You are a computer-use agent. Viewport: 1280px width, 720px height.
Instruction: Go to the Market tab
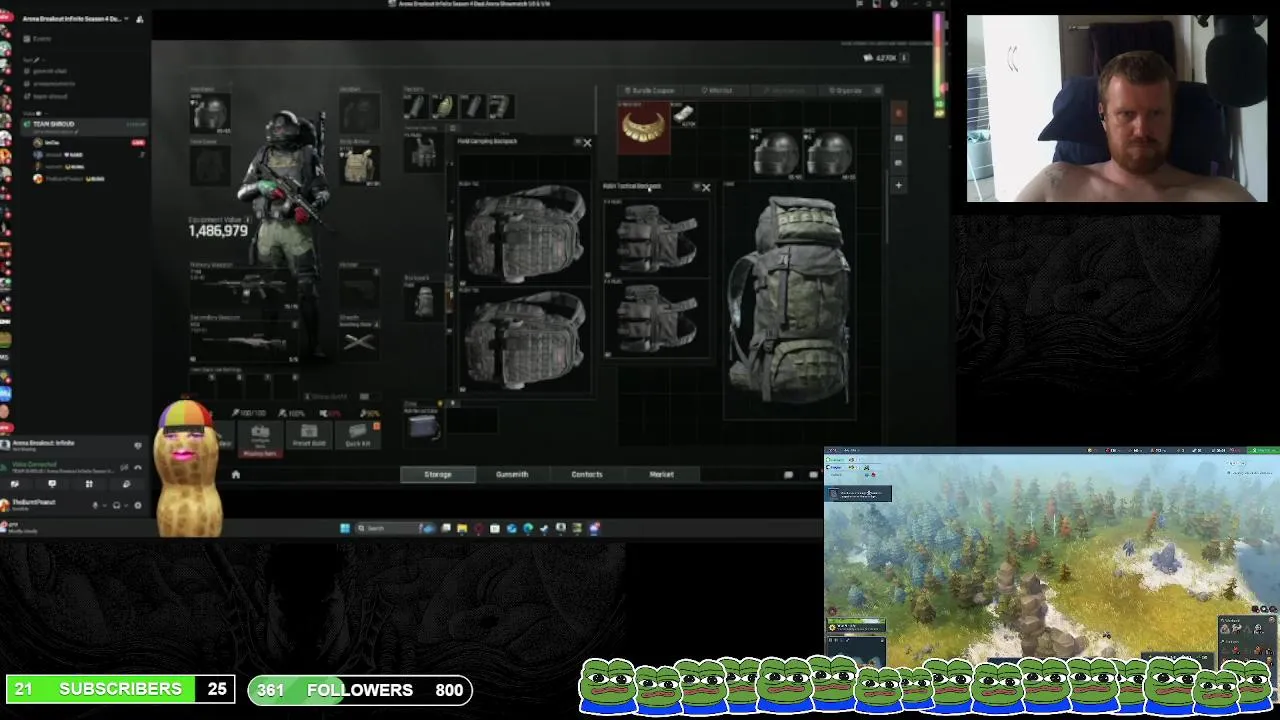661,474
